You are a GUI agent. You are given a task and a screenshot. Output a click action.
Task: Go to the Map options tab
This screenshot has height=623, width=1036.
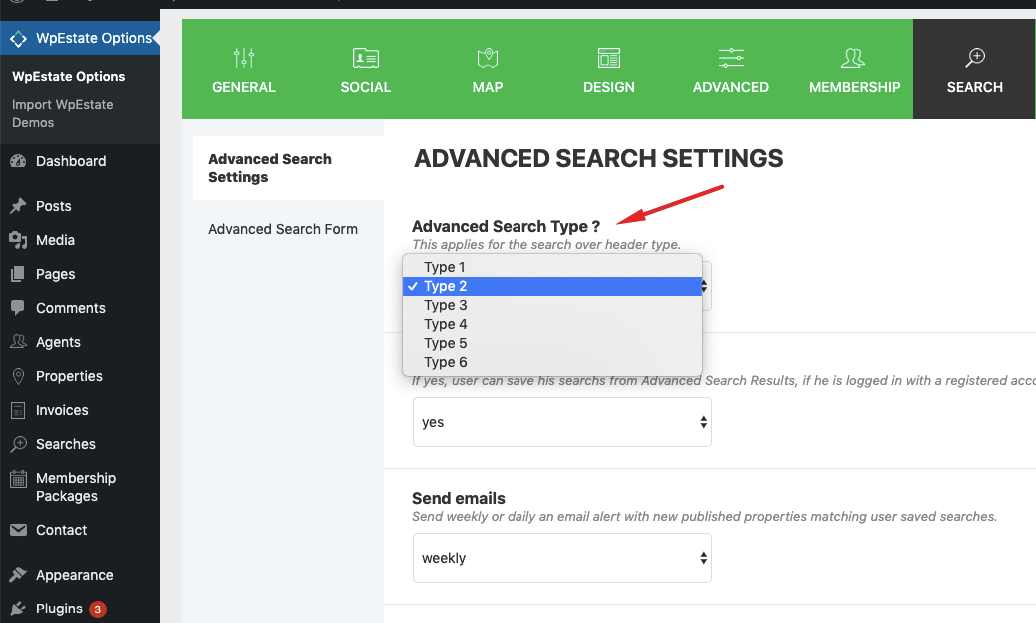(x=487, y=70)
